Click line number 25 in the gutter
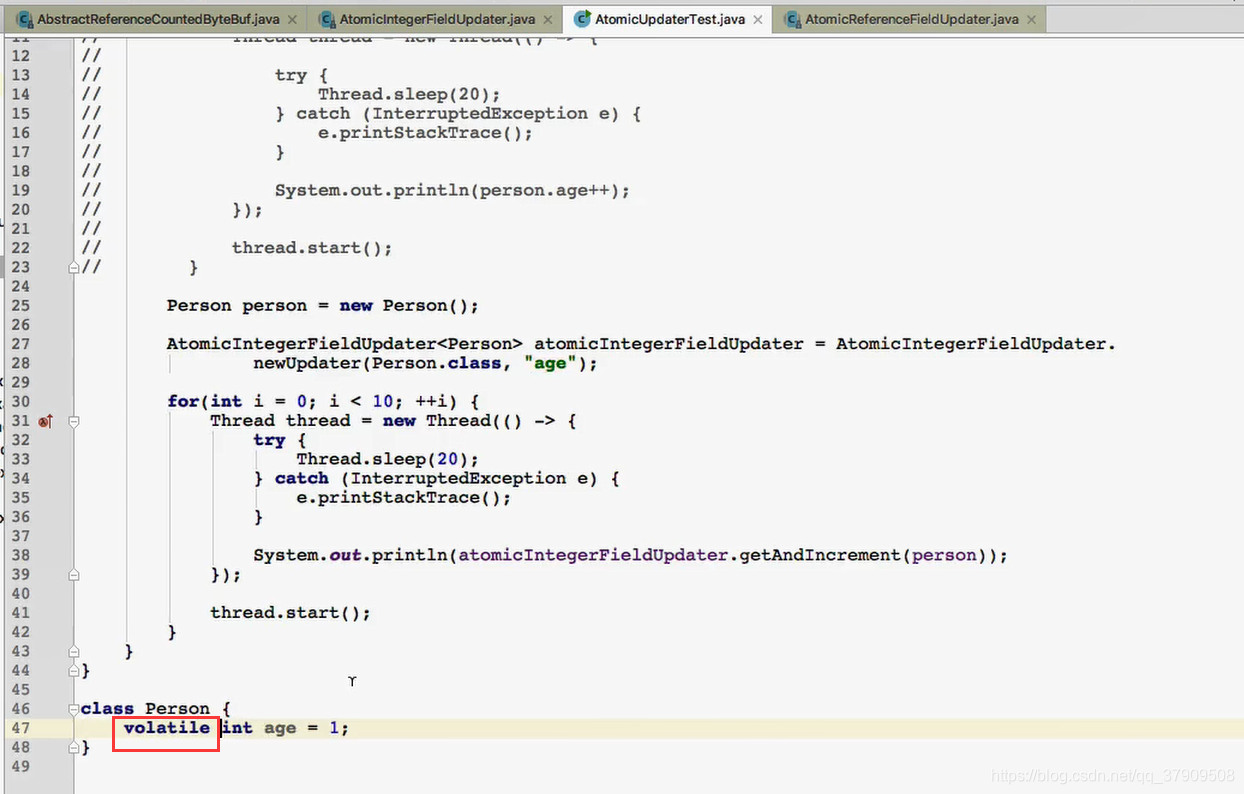This screenshot has width=1244, height=794. coord(22,305)
